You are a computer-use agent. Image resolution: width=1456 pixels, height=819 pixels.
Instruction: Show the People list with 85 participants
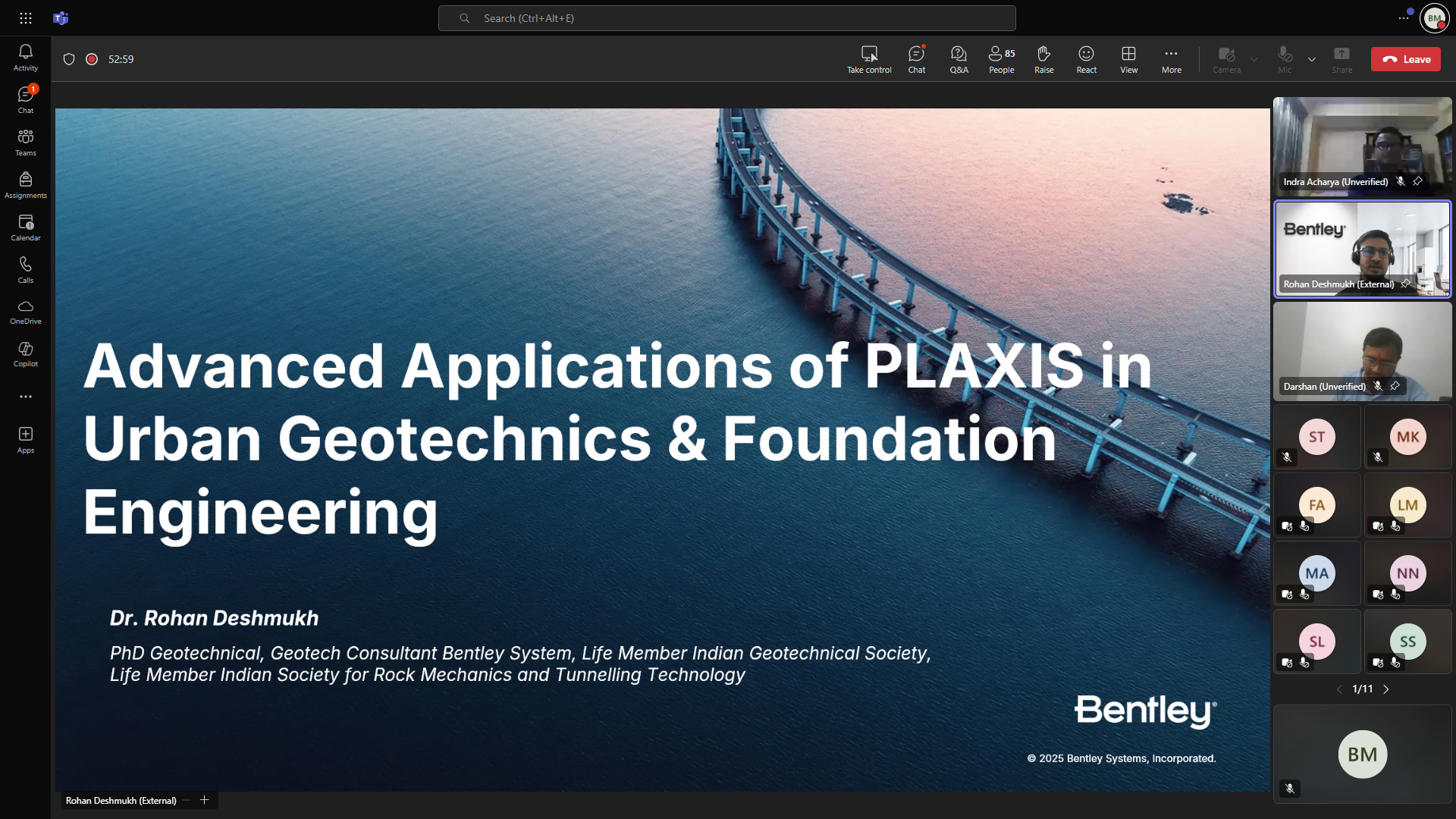coord(1001,59)
